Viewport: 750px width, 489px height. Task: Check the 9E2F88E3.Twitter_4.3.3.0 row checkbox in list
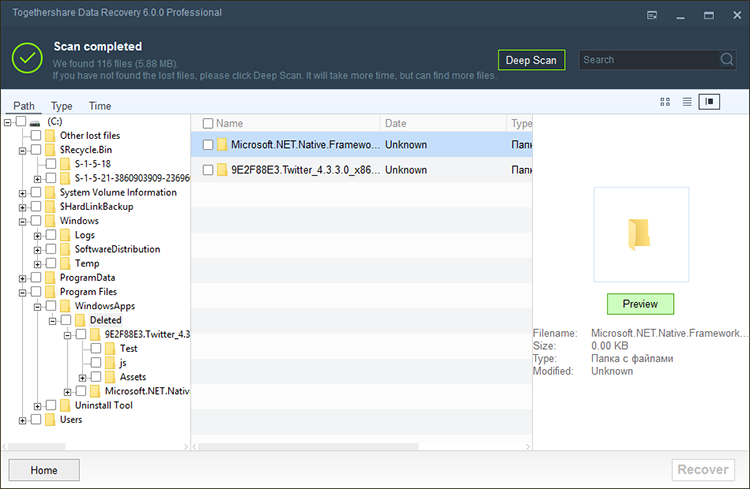click(x=208, y=170)
